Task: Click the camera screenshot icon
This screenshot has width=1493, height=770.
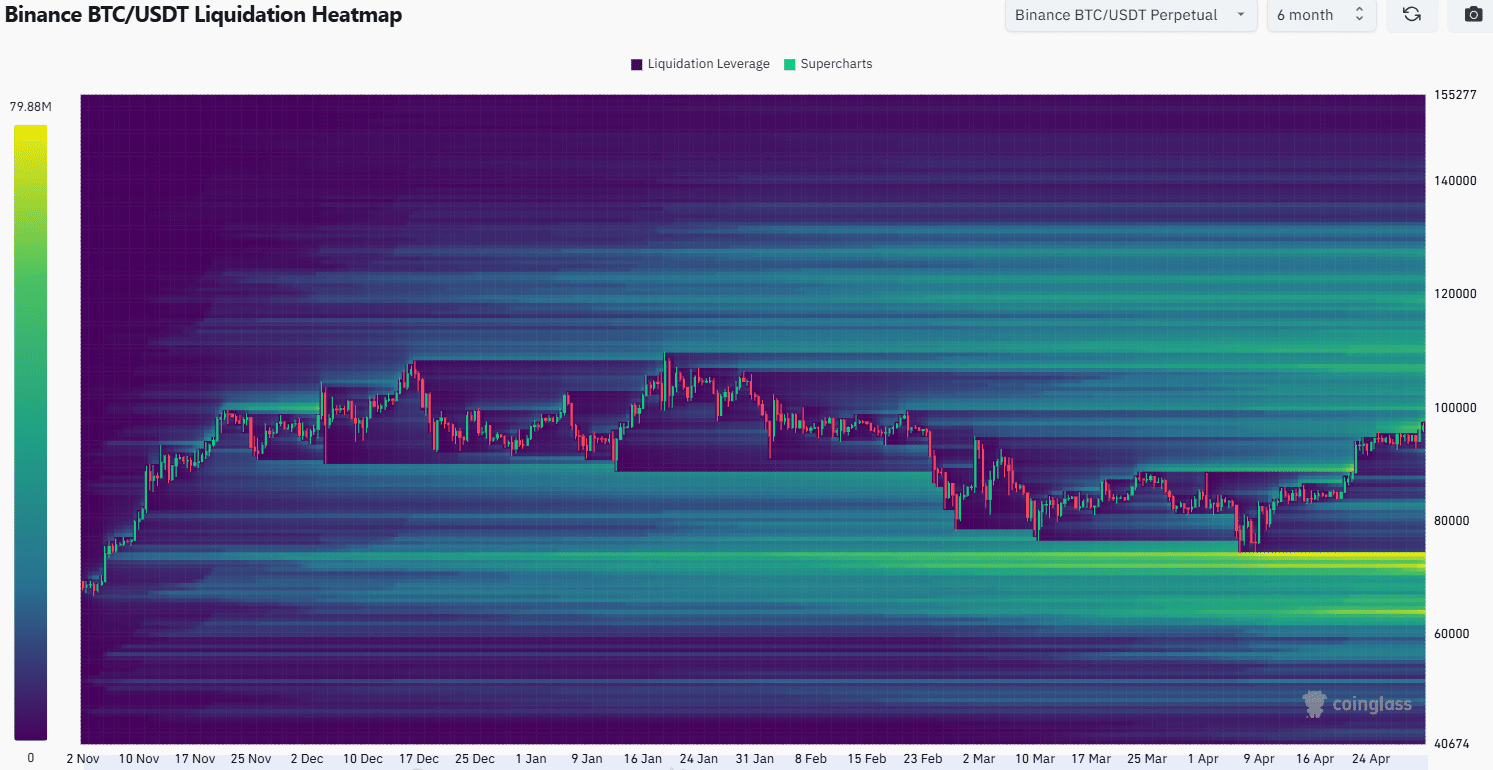Action: [1473, 15]
